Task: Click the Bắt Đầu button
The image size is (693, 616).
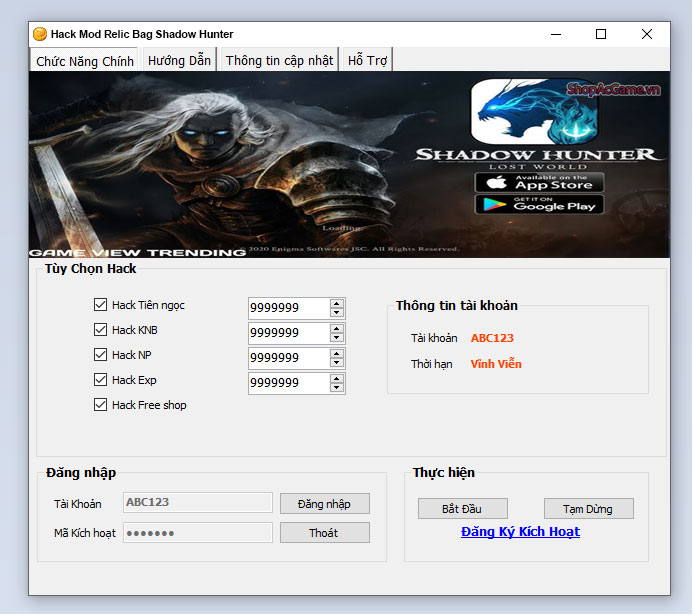Action: [463, 509]
